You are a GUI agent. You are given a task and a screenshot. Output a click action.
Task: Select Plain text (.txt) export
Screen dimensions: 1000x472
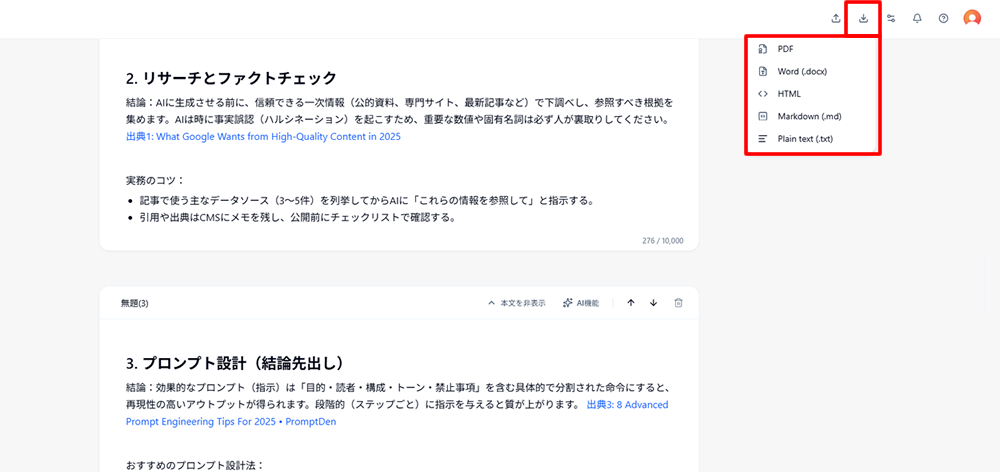pyautogui.click(x=805, y=139)
